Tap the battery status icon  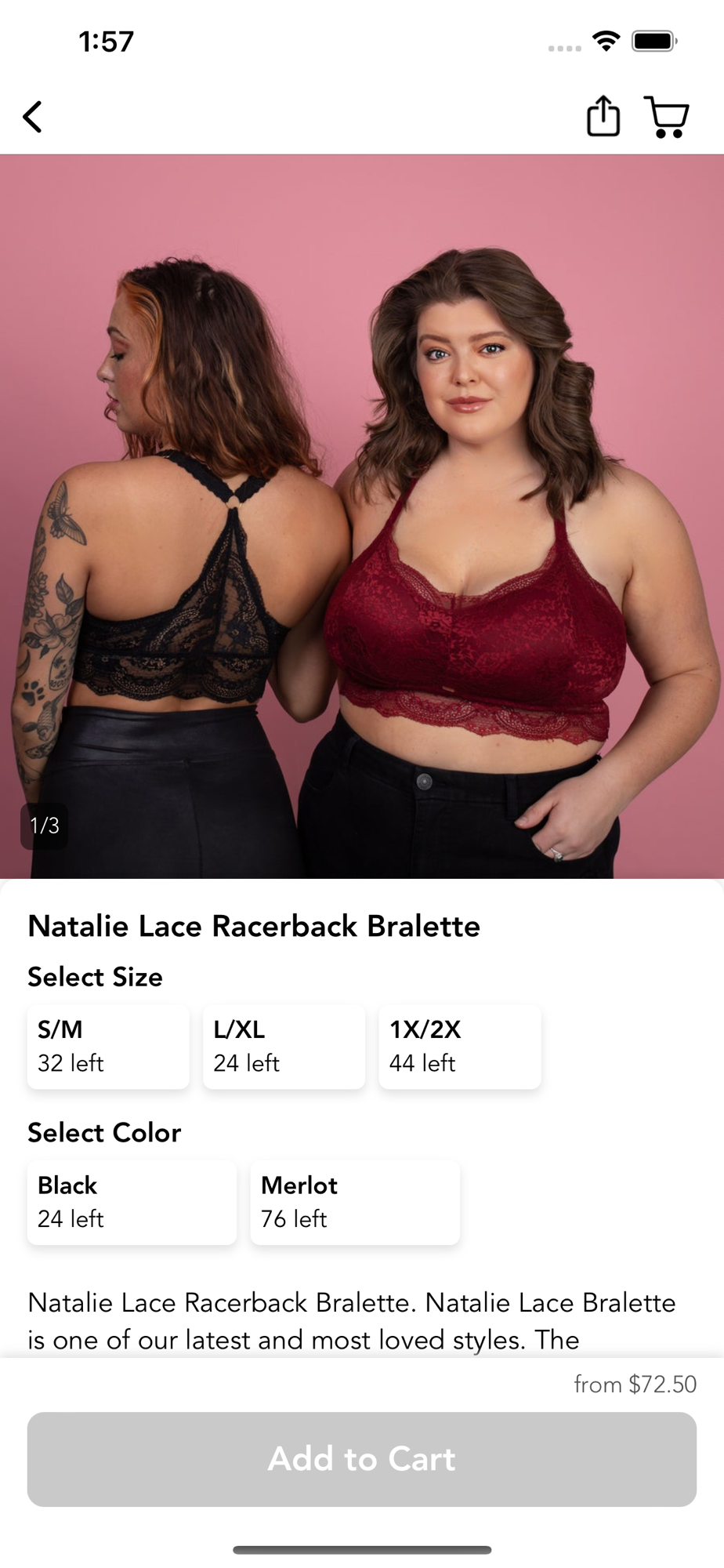(x=655, y=41)
